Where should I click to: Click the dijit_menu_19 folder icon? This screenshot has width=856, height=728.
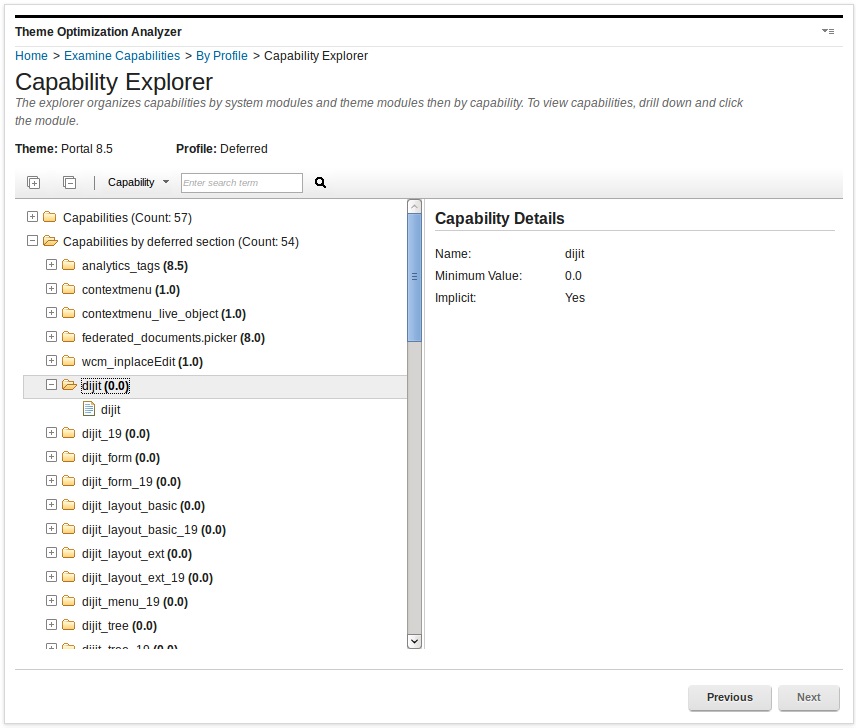69,601
